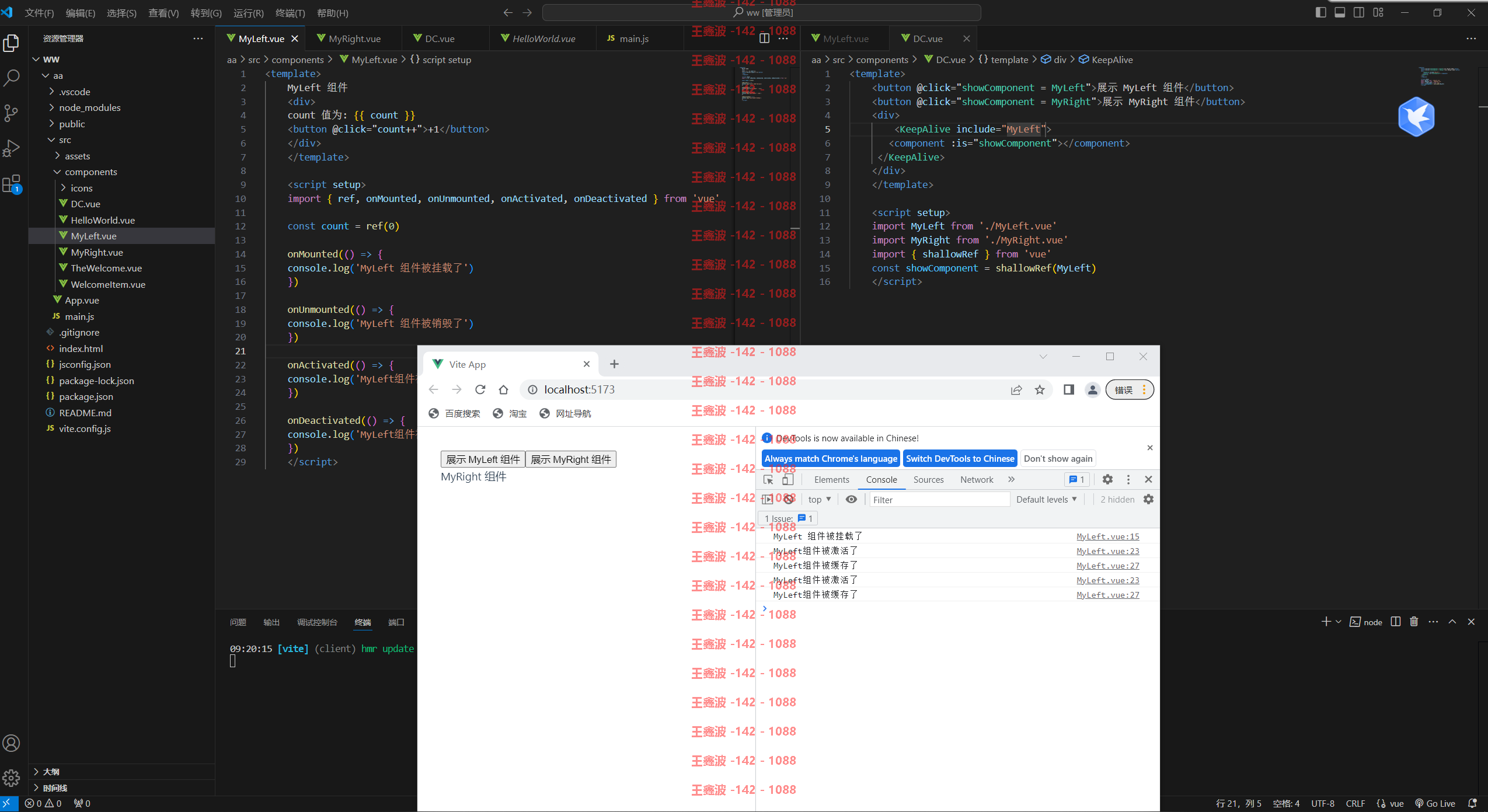Clear the DevTools console
The height and width of the screenshot is (812, 1488).
[789, 499]
